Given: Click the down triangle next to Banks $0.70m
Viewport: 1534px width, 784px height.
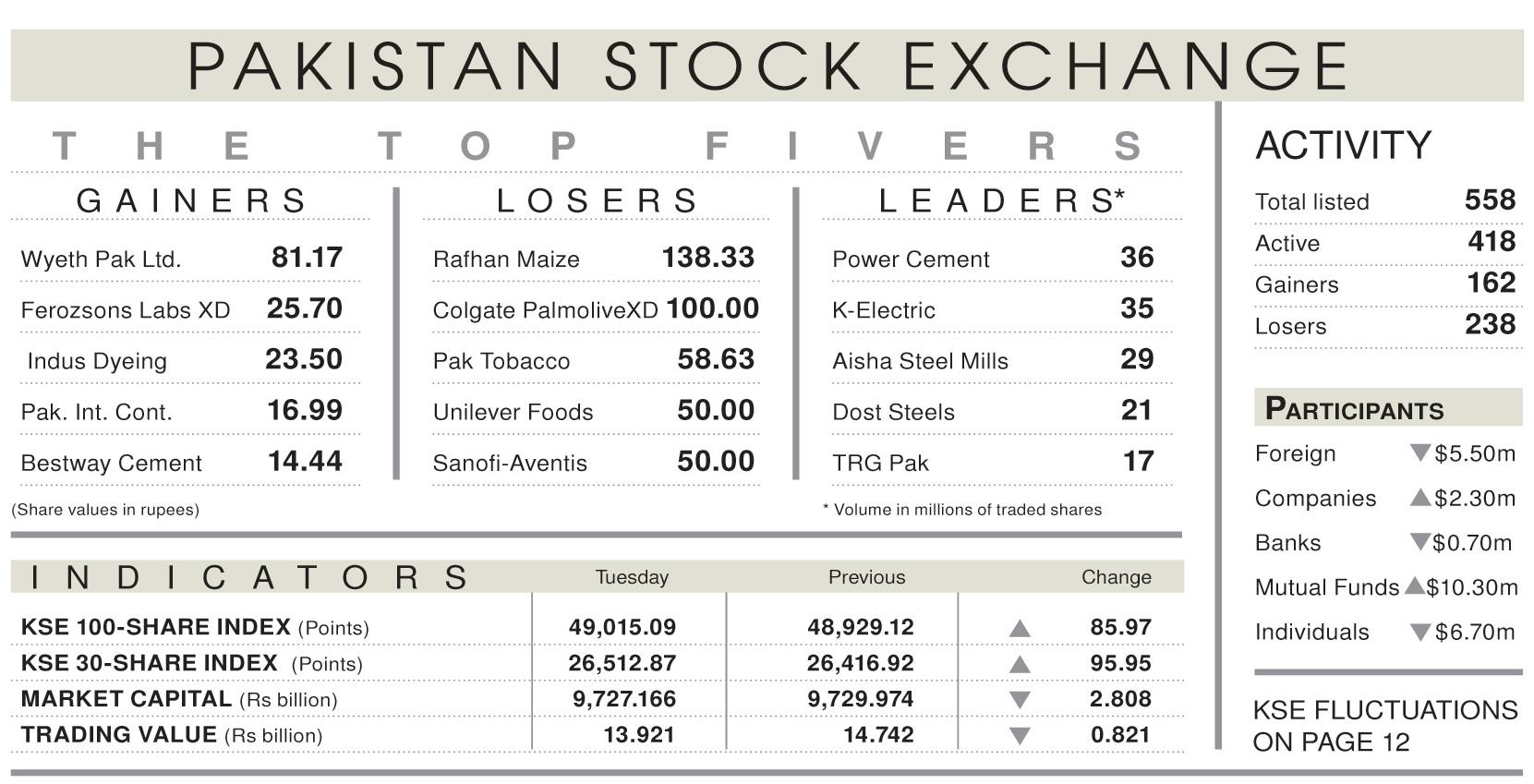Looking at the screenshot, I should click(1420, 542).
